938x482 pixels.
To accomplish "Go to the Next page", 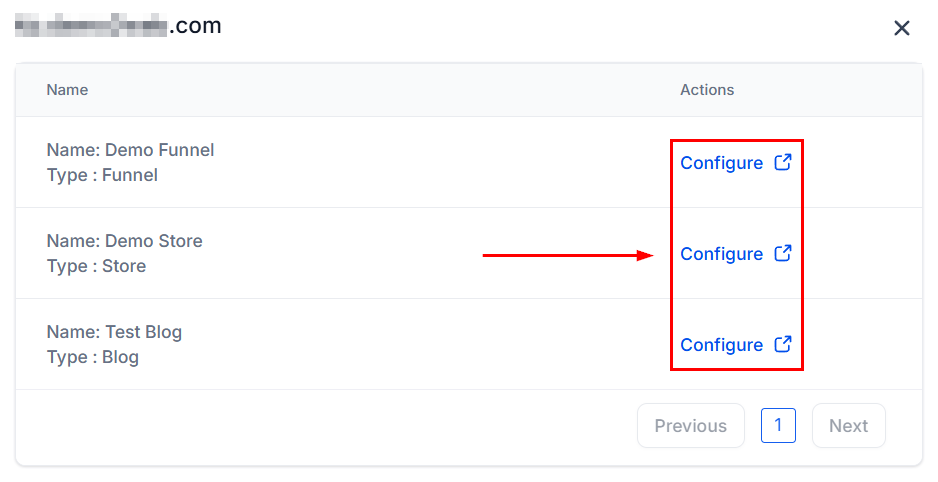I will [x=848, y=426].
